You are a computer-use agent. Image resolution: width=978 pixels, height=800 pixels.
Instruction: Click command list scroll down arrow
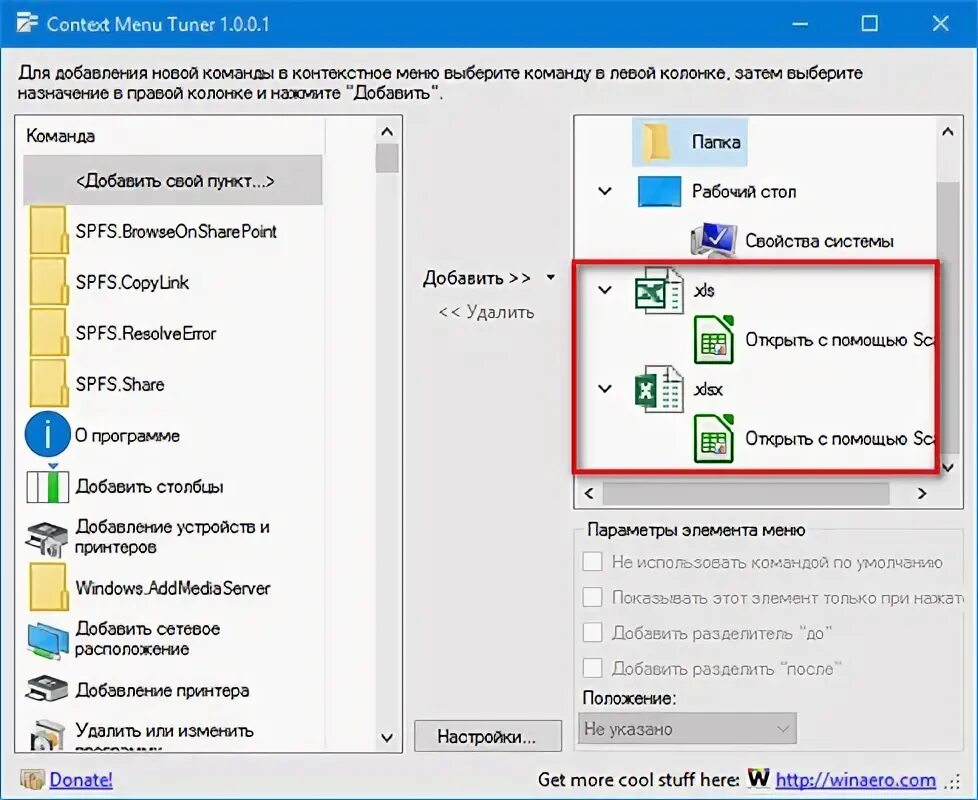tap(387, 738)
